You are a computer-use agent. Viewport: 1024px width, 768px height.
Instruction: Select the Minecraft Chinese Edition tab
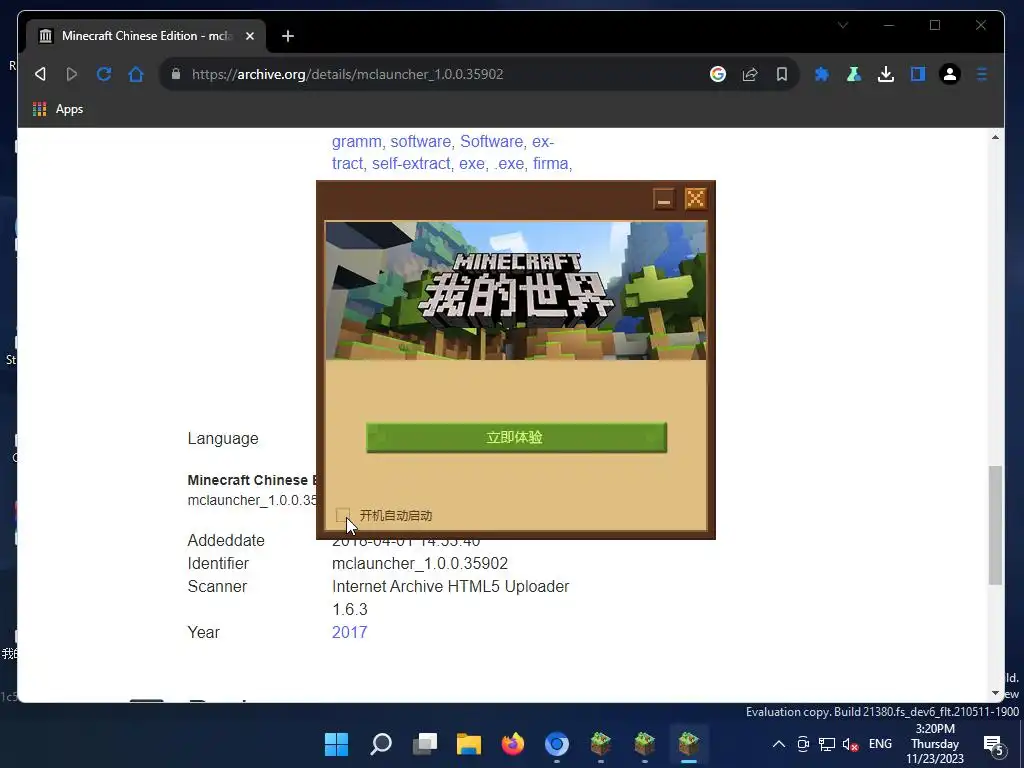tap(146, 36)
